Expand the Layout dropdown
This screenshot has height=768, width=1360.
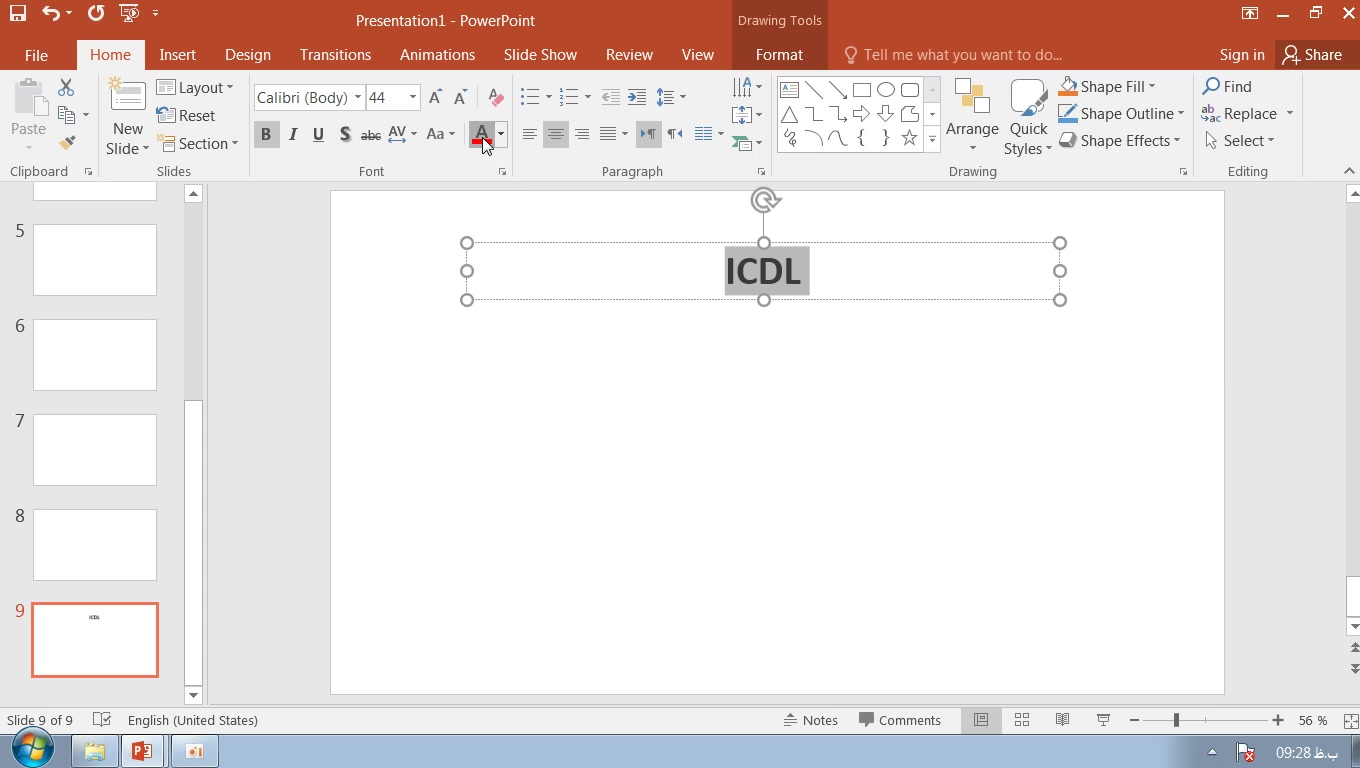[195, 88]
